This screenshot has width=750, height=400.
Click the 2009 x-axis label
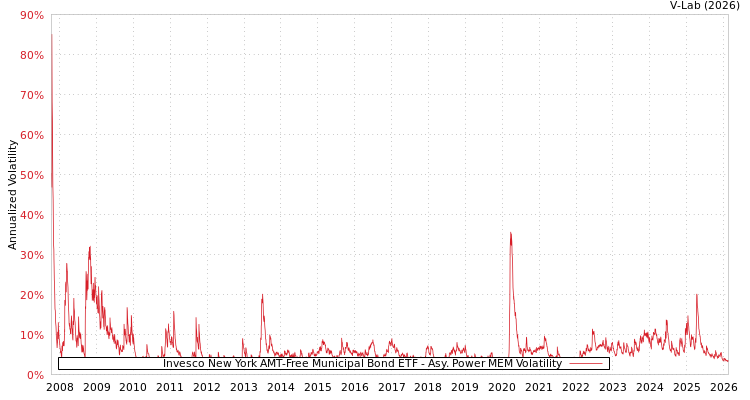click(x=97, y=387)
